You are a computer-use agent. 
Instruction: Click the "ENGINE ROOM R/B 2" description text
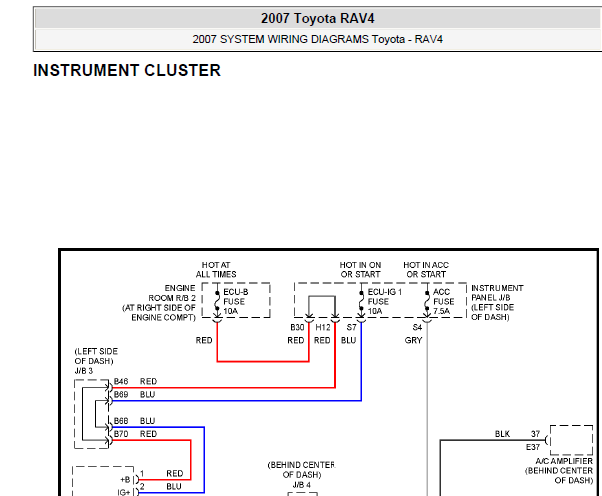[159, 303]
